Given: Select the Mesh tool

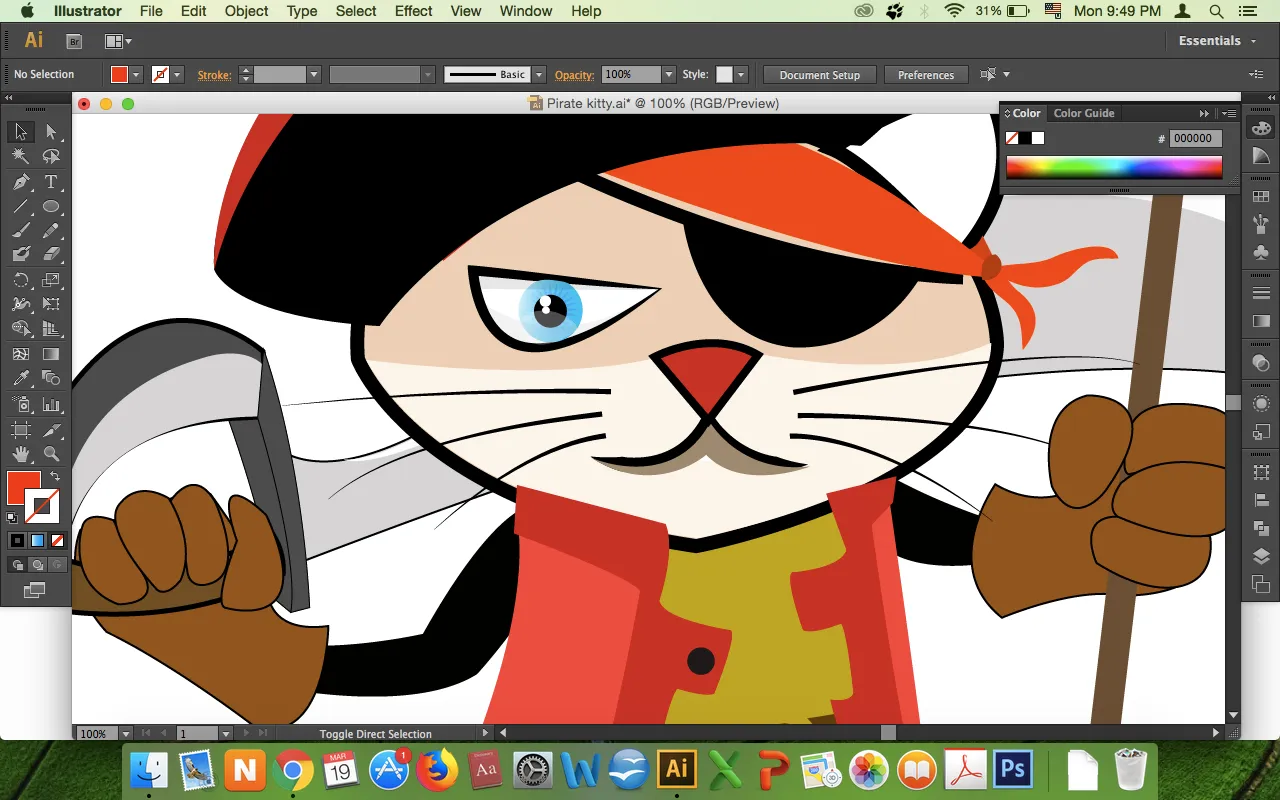Looking at the screenshot, I should tap(21, 354).
